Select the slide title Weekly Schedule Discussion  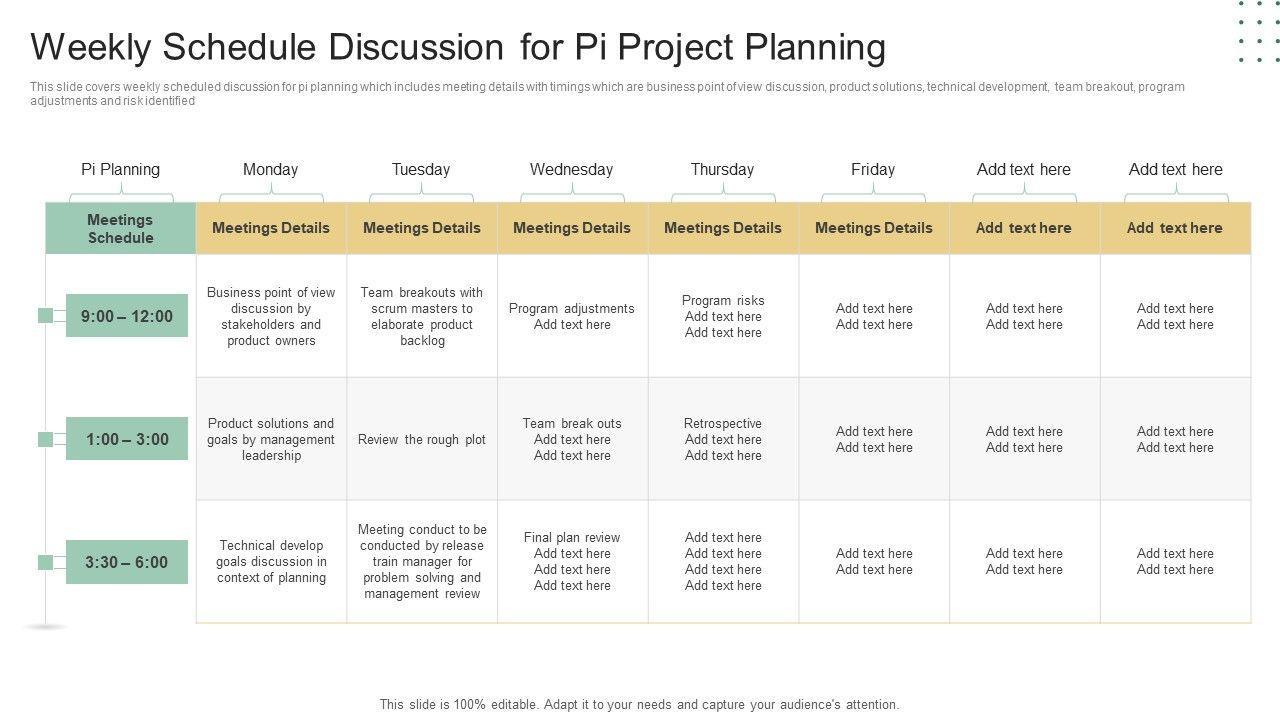[x=458, y=48]
